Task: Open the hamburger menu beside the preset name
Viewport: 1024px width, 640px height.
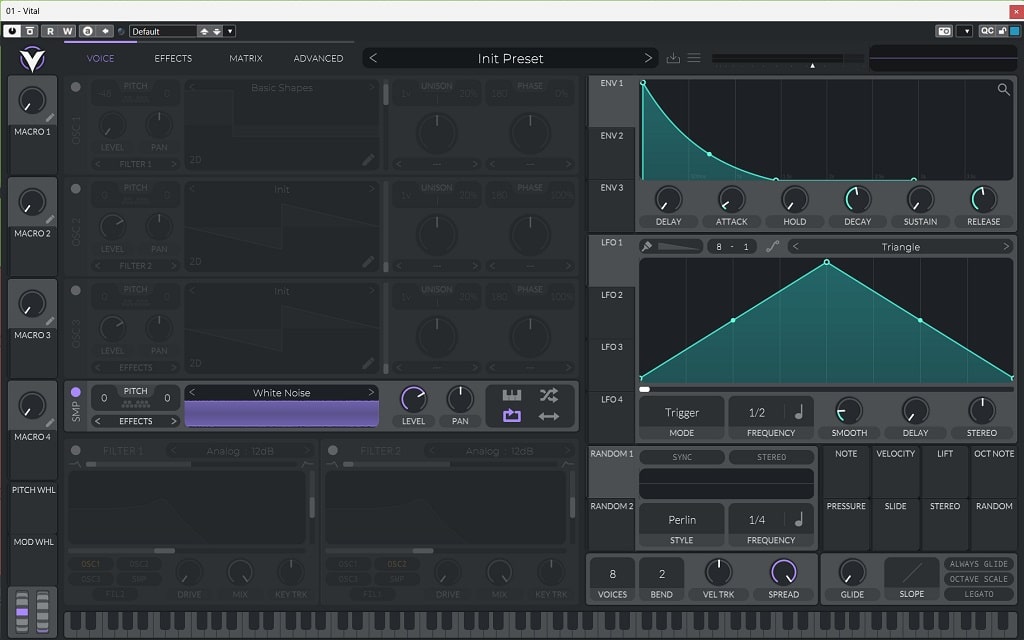Action: [x=694, y=58]
